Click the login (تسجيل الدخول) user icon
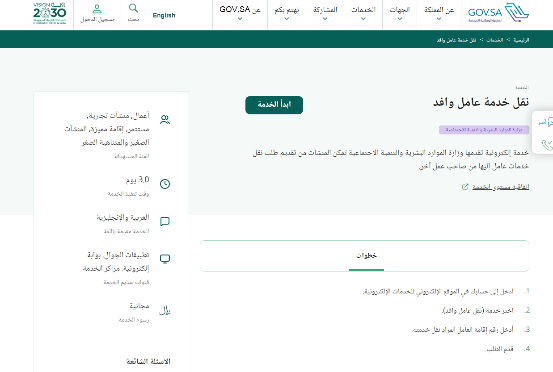Image resolution: width=553 pixels, height=372 pixels. click(x=97, y=8)
